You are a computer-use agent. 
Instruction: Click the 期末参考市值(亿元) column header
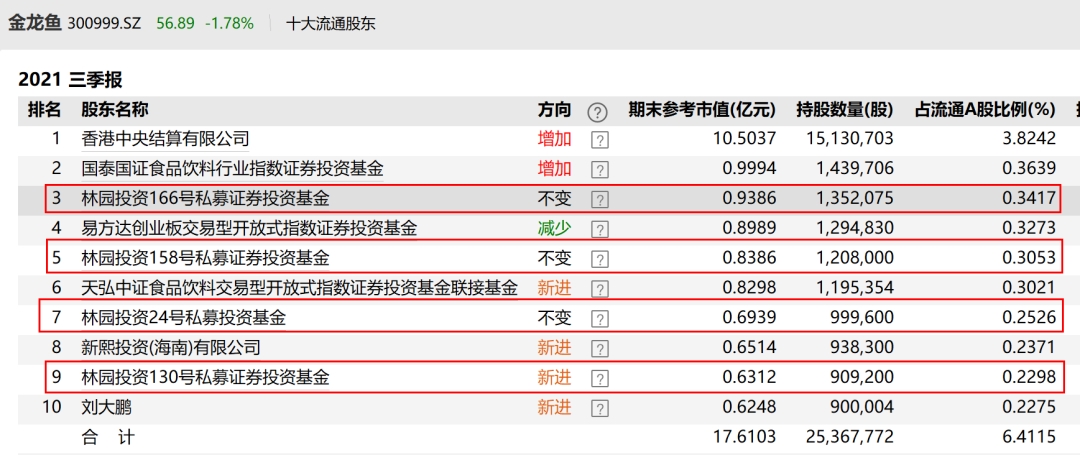(702, 109)
